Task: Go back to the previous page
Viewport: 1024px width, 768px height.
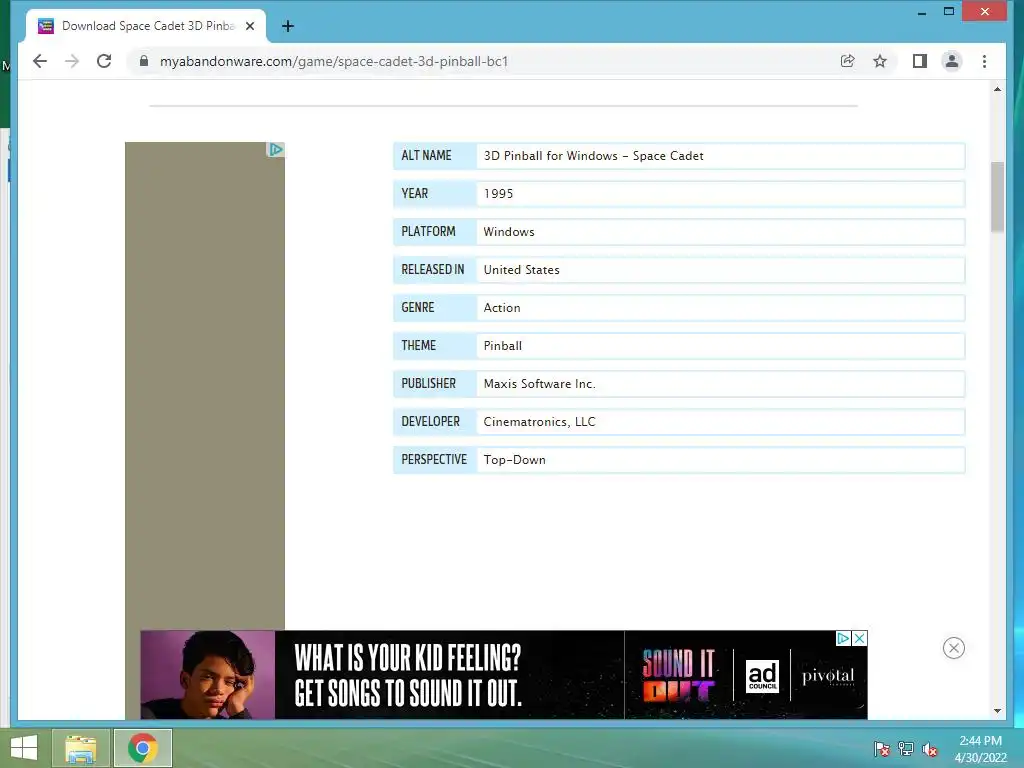Action: (x=40, y=61)
